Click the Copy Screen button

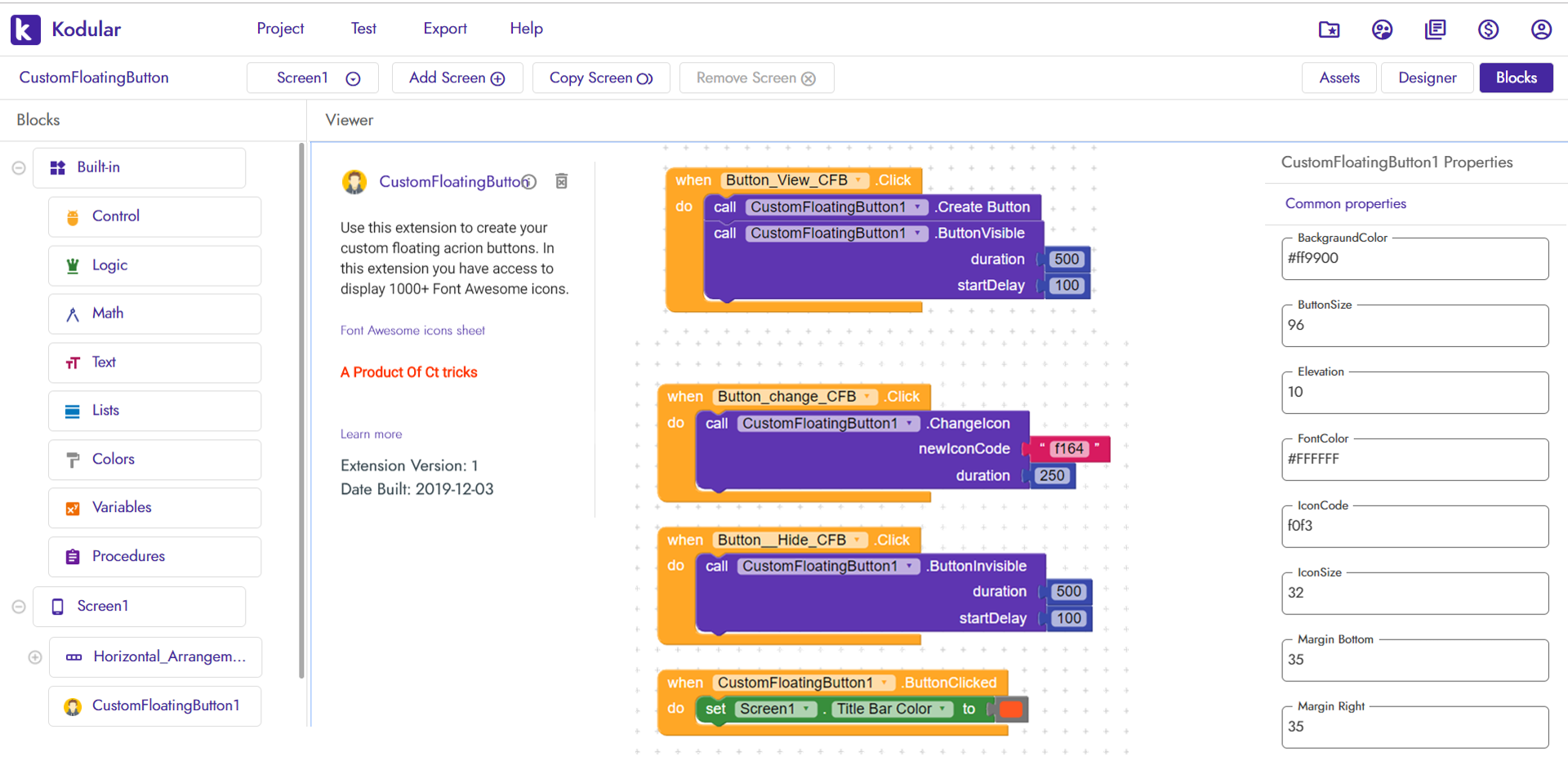[601, 78]
